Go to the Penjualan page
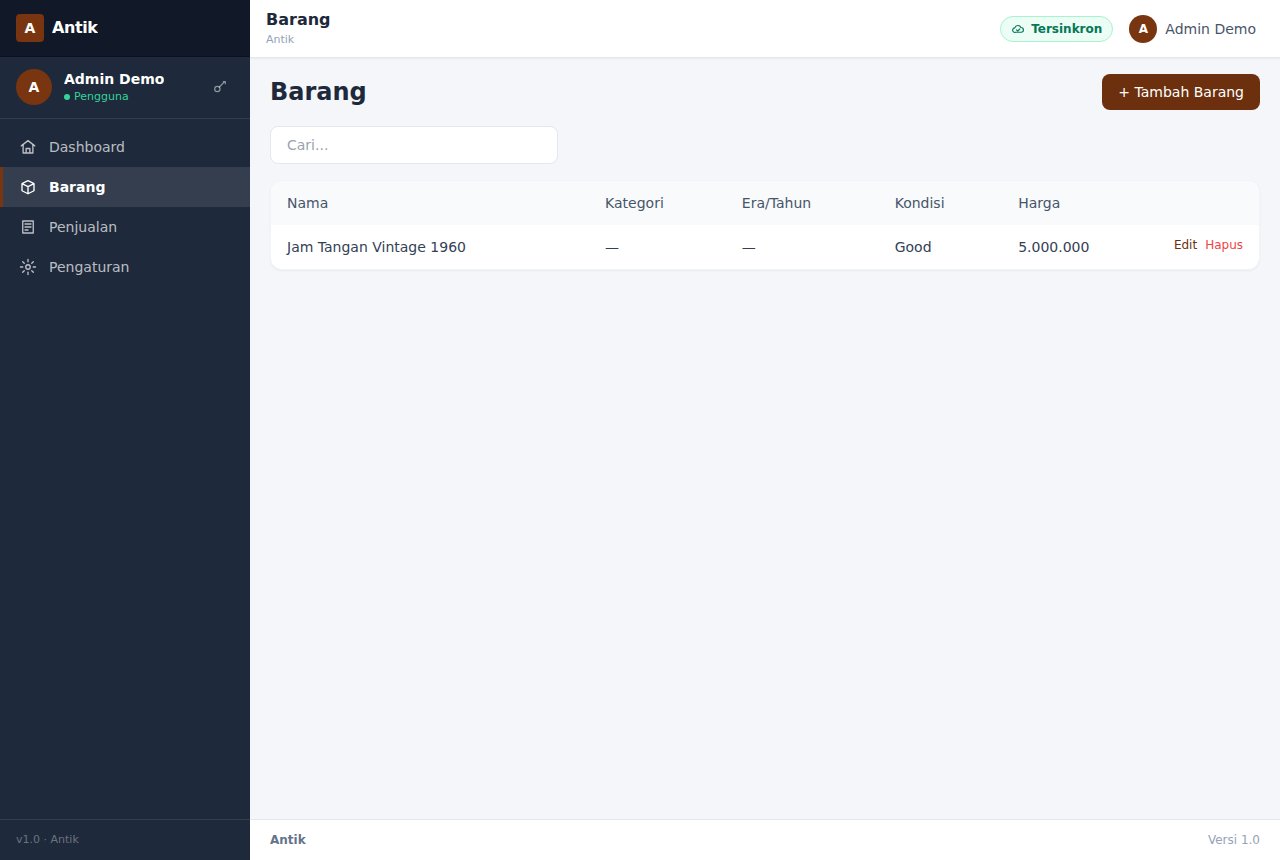 125,227
